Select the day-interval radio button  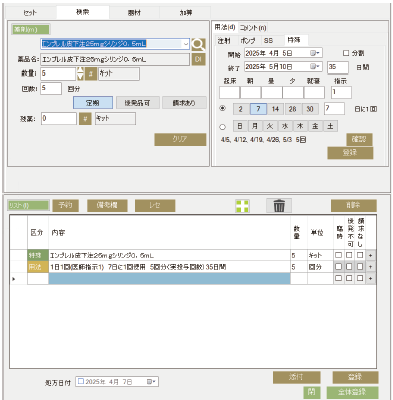(x=223, y=108)
